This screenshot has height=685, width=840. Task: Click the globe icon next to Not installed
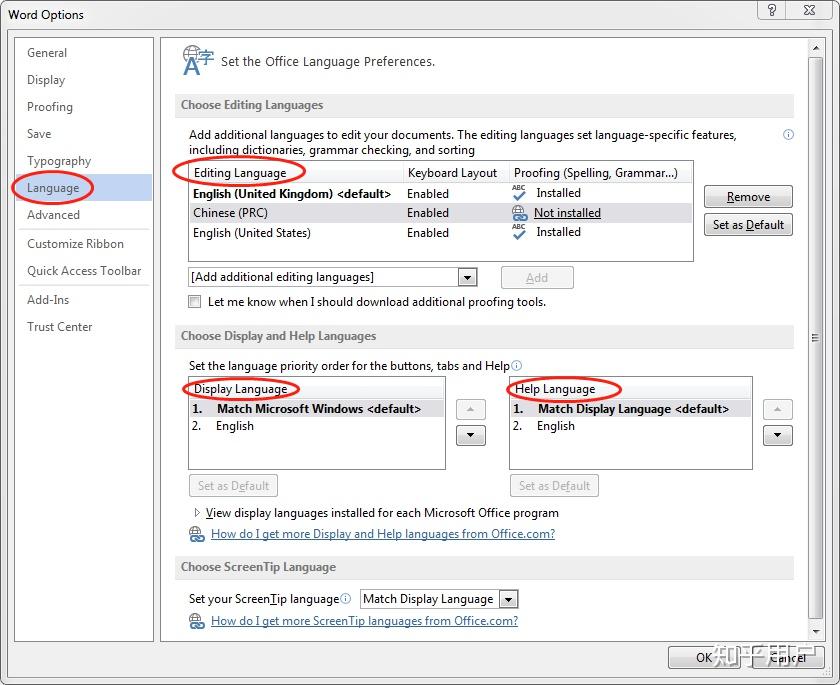click(519, 213)
